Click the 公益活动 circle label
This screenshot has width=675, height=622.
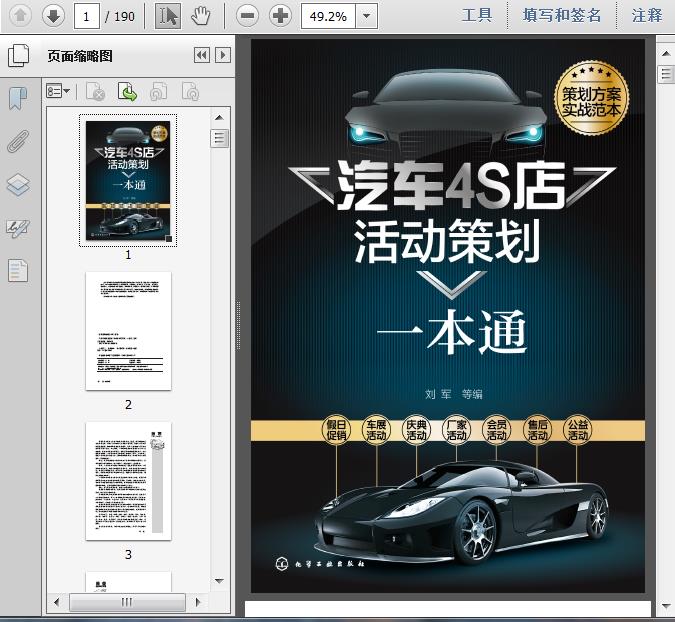click(x=577, y=430)
